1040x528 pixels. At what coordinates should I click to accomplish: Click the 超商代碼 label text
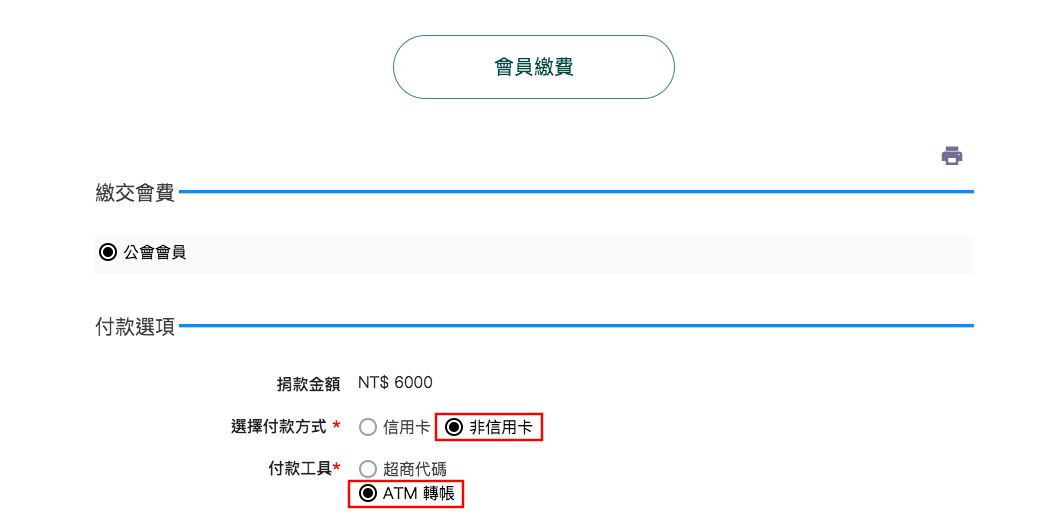(x=415, y=469)
